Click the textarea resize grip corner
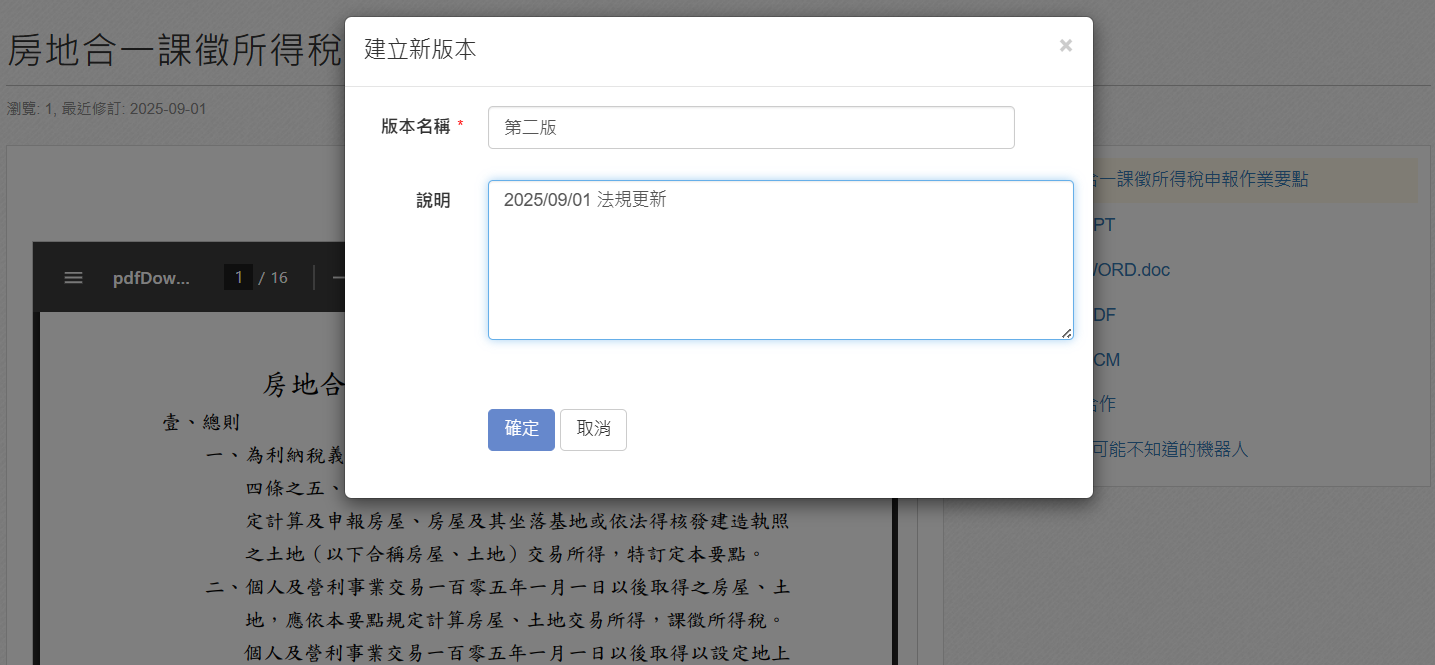Screen dimensions: 1435x665 coord(1067,336)
